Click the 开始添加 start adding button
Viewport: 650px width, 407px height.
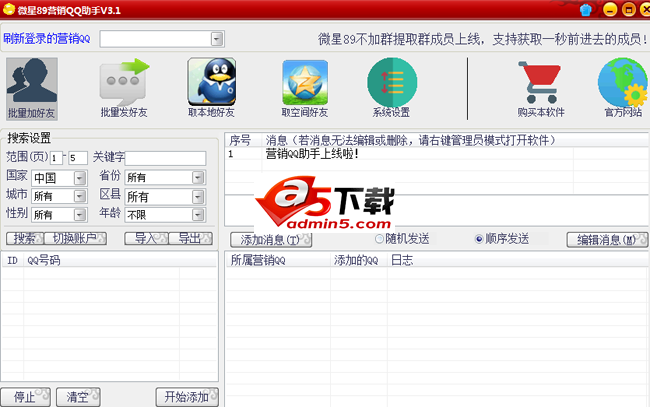(187, 397)
